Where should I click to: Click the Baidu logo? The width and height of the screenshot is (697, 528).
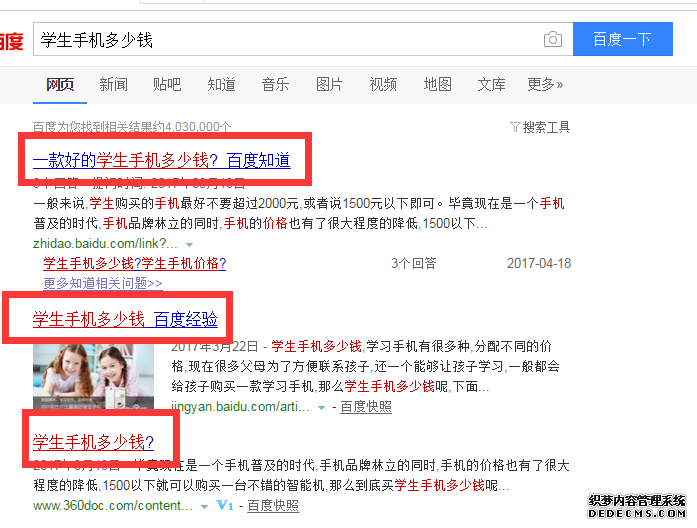(x=12, y=41)
